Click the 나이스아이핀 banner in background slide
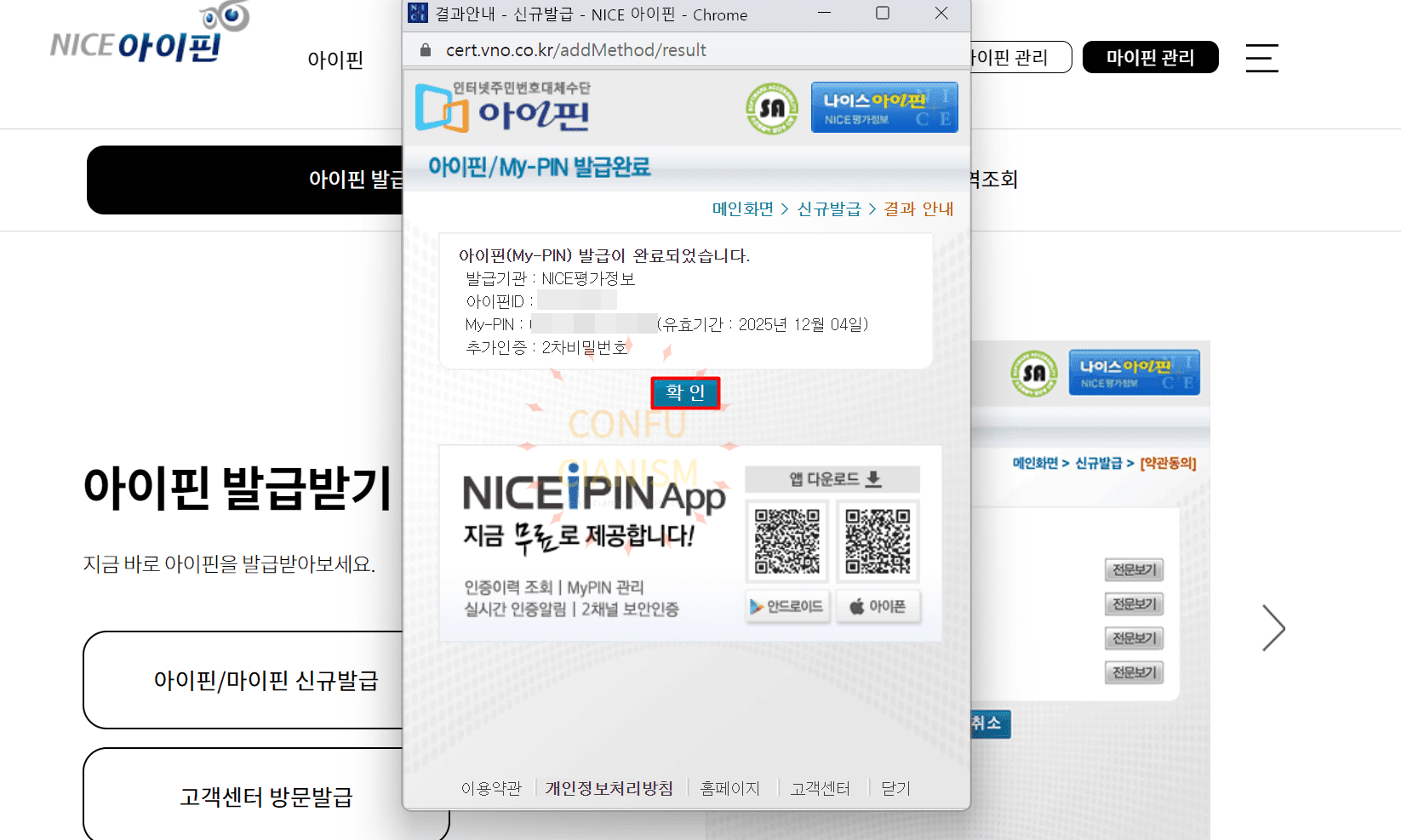 pyautogui.click(x=1135, y=372)
